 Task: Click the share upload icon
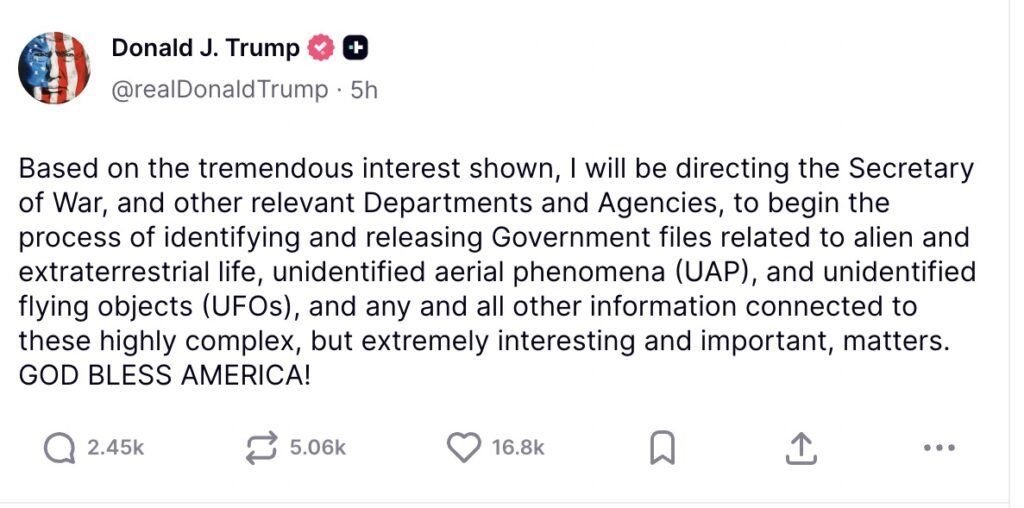click(x=800, y=449)
